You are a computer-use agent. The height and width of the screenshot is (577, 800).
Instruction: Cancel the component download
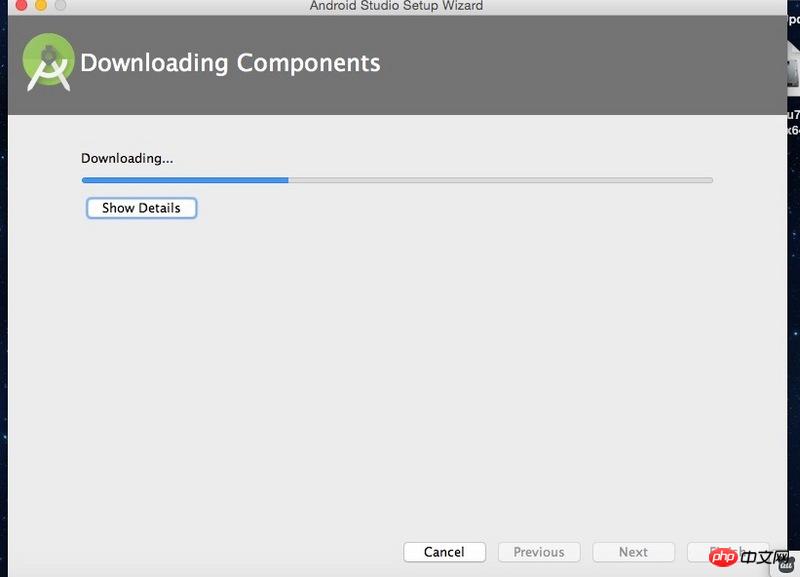(444, 552)
